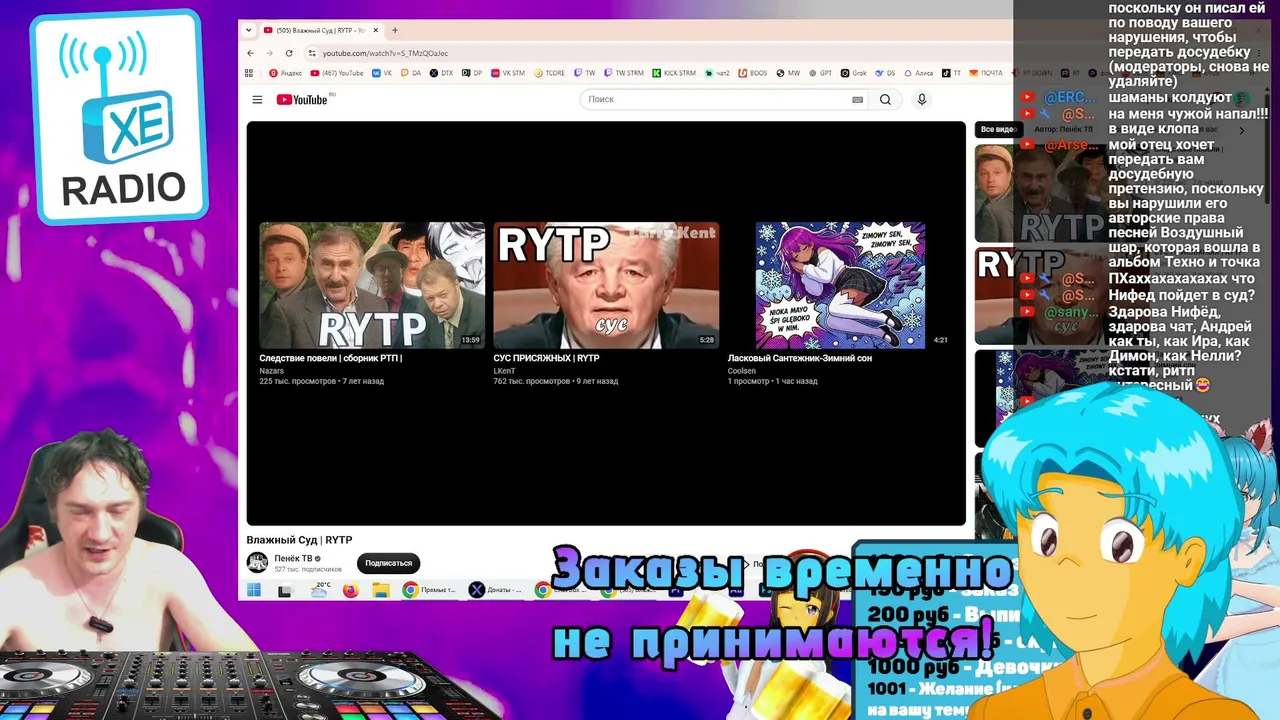1280x720 pixels.
Task: Play the Следствие повели сборник thumbnail
Action: click(x=372, y=285)
